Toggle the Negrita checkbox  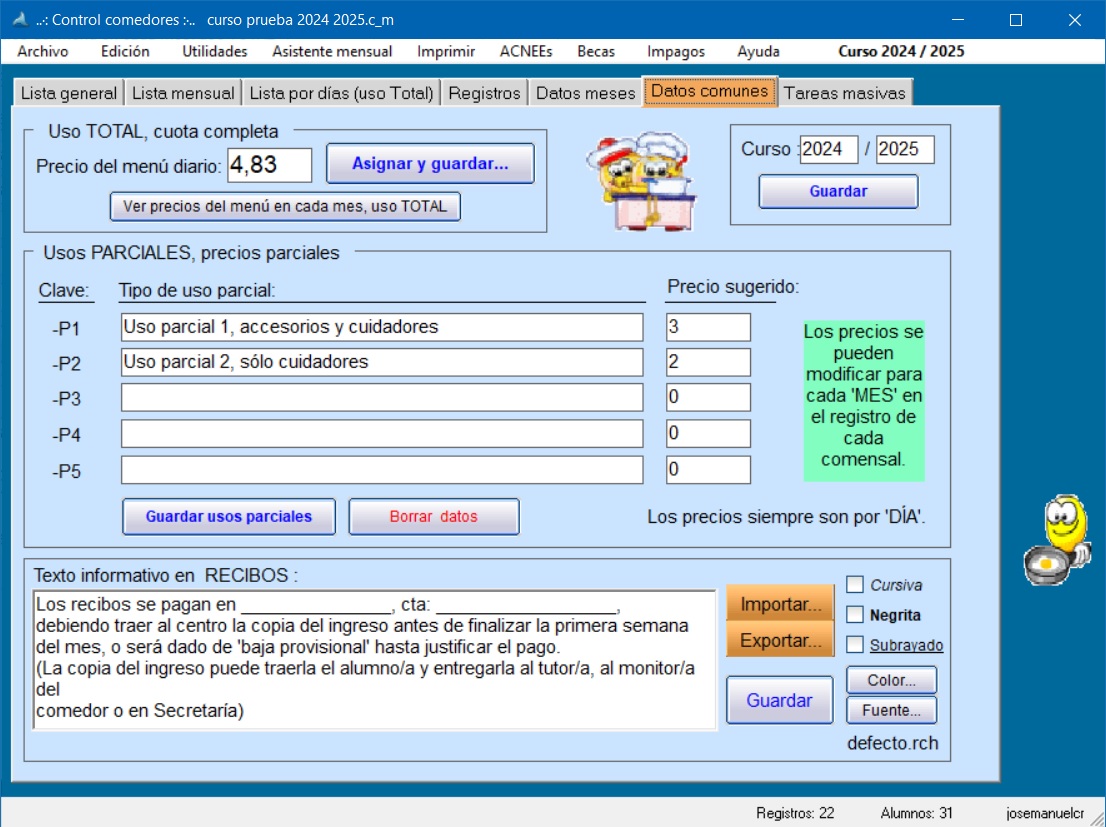tap(856, 615)
